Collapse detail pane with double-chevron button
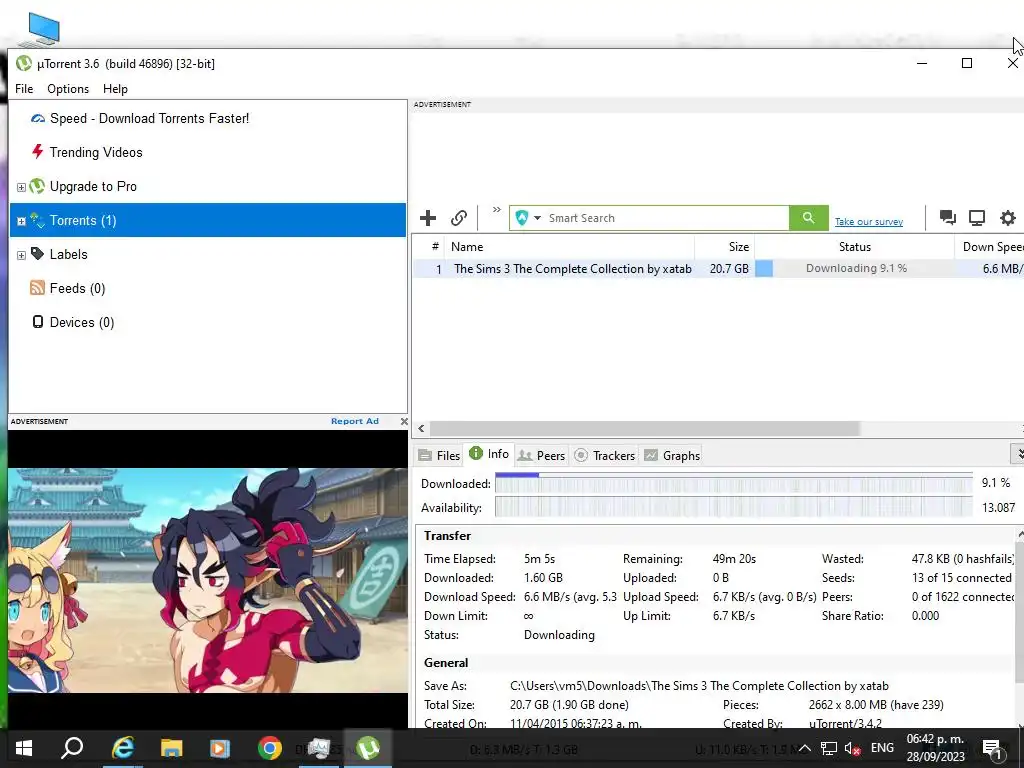Image resolution: width=1024 pixels, height=768 pixels. 1017,453
